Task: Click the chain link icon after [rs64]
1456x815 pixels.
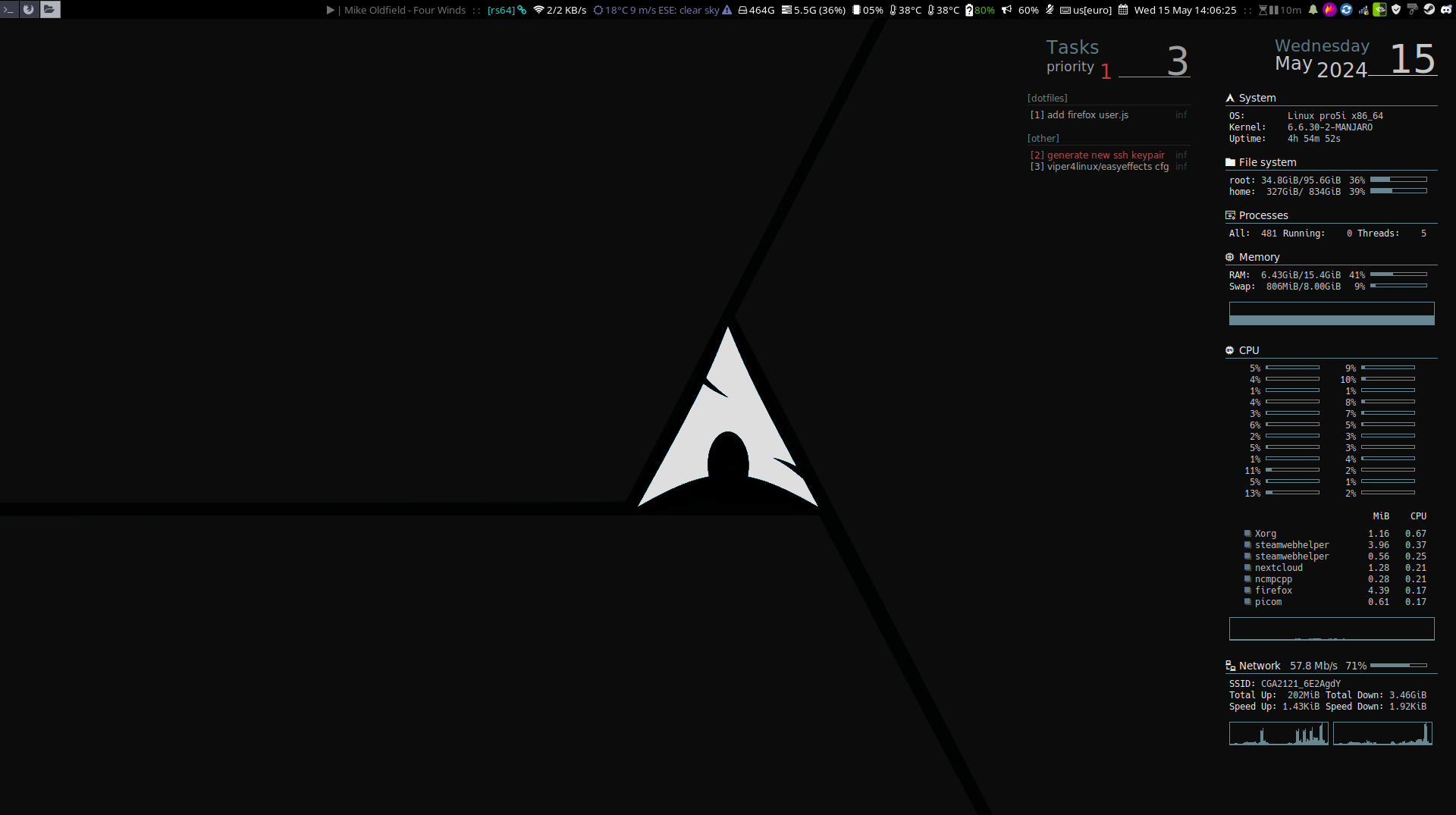Action: 522,10
